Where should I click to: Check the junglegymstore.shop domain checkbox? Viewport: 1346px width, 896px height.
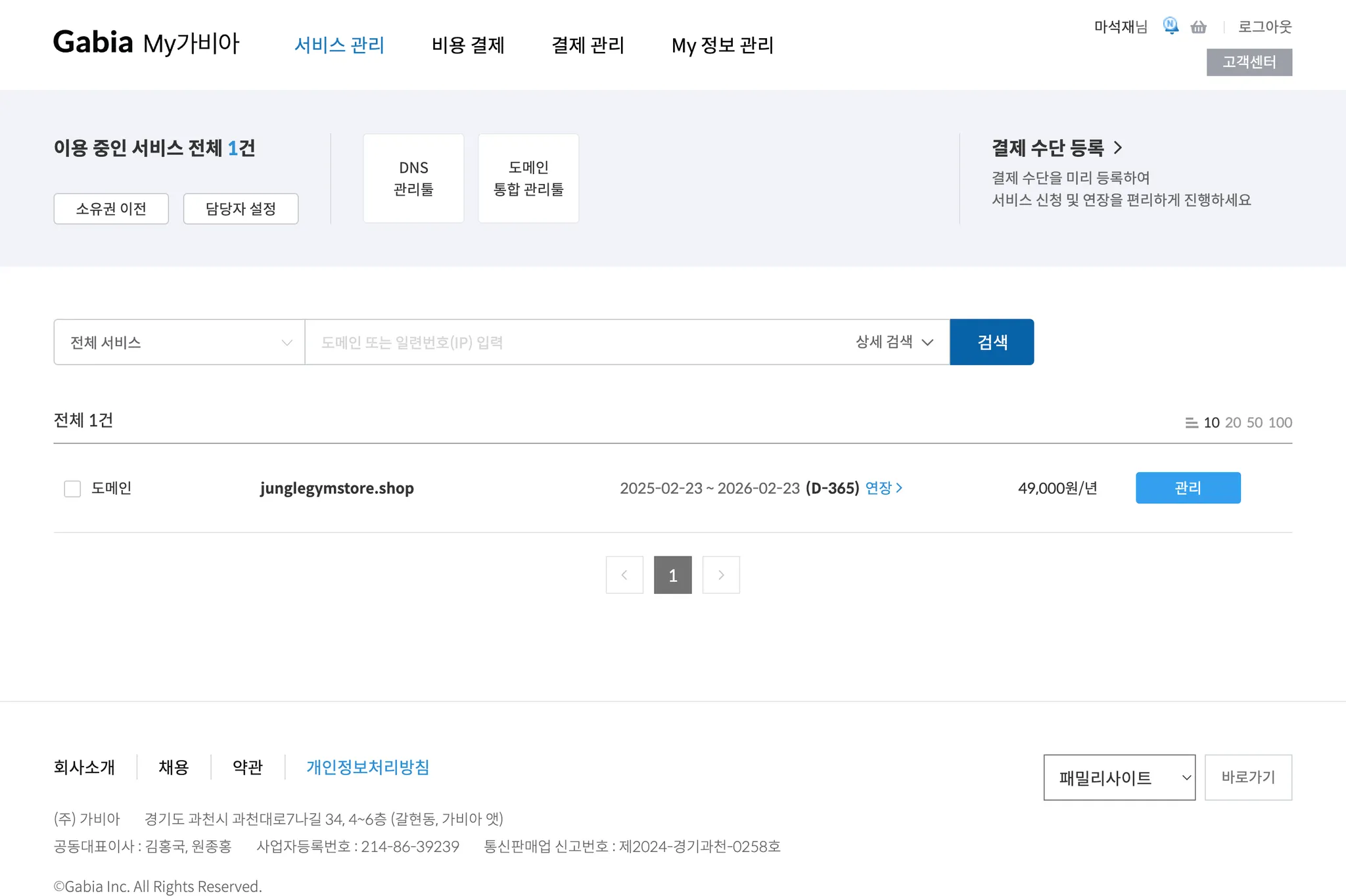click(x=72, y=489)
